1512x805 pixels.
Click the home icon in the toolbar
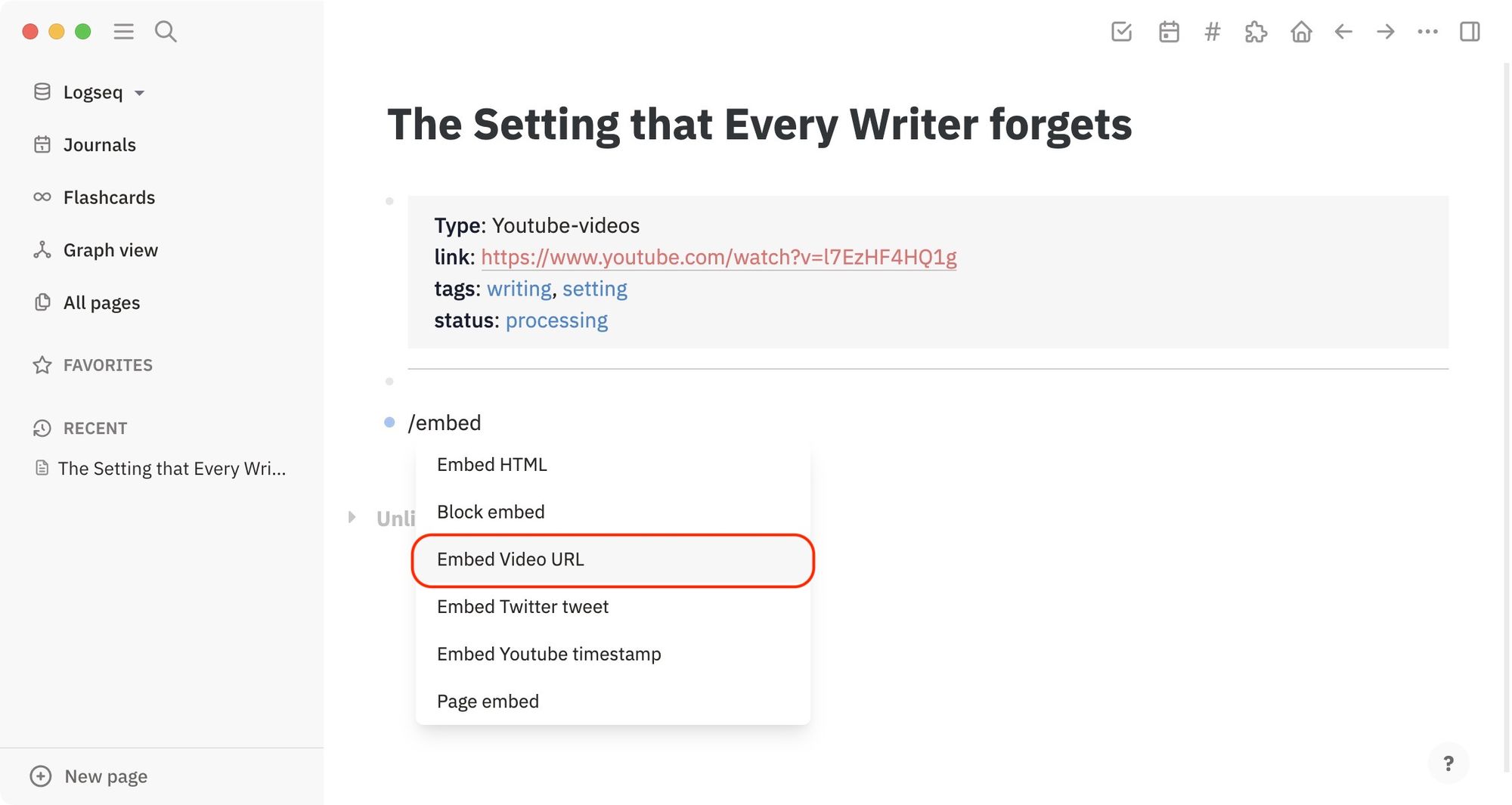coord(1302,32)
